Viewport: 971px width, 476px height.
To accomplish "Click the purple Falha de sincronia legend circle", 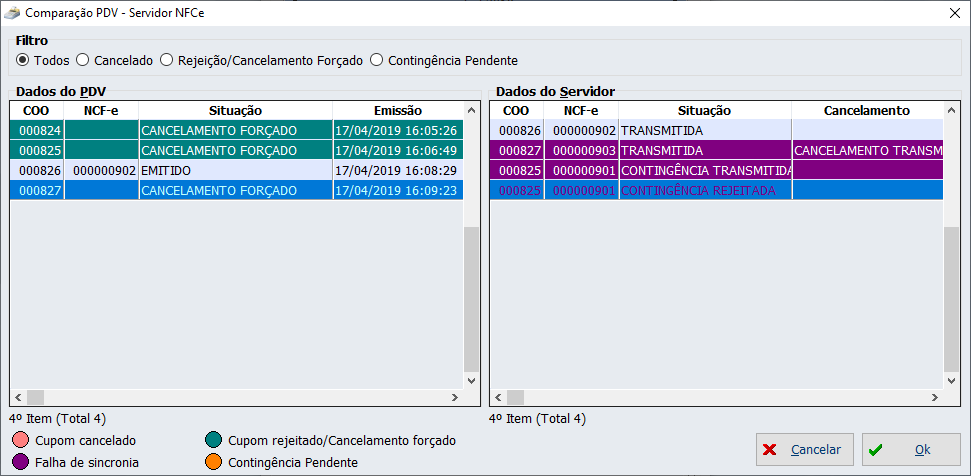I will 20,462.
